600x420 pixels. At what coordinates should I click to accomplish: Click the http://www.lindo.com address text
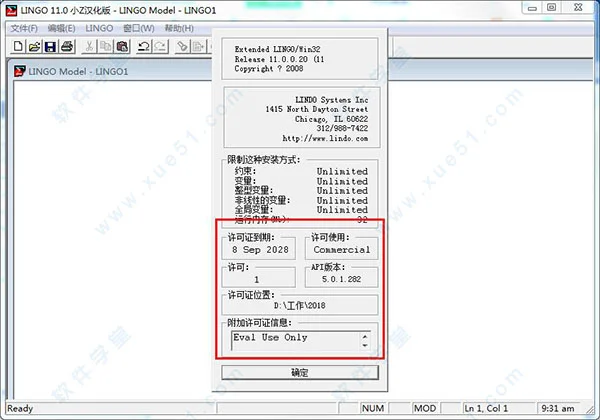click(325, 138)
